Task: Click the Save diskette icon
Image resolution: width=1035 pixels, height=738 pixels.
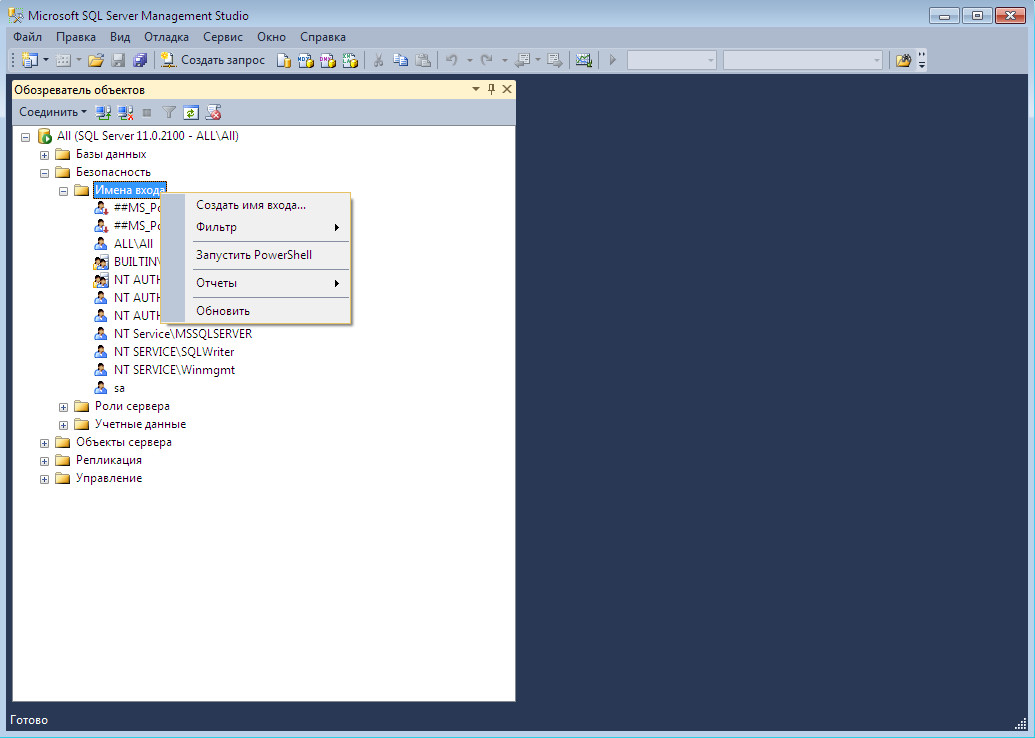Action: (118, 60)
